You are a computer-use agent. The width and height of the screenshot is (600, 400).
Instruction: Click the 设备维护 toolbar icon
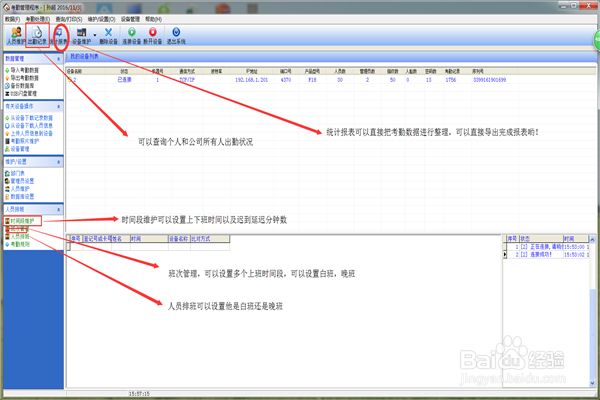[82, 36]
